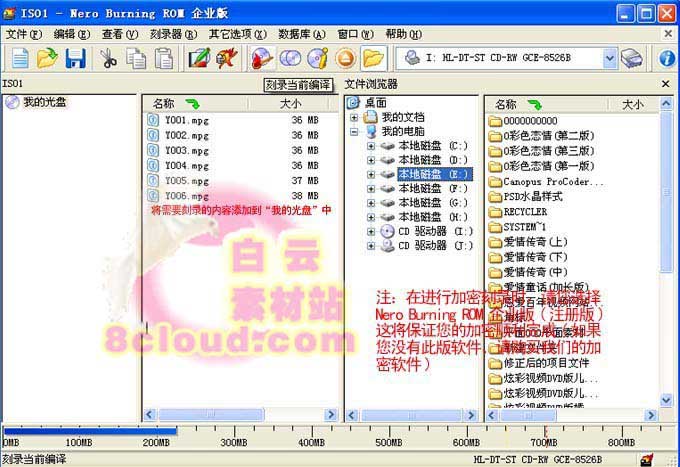Toggle the file browser folder icon
680x467 pixels.
pos(373,58)
